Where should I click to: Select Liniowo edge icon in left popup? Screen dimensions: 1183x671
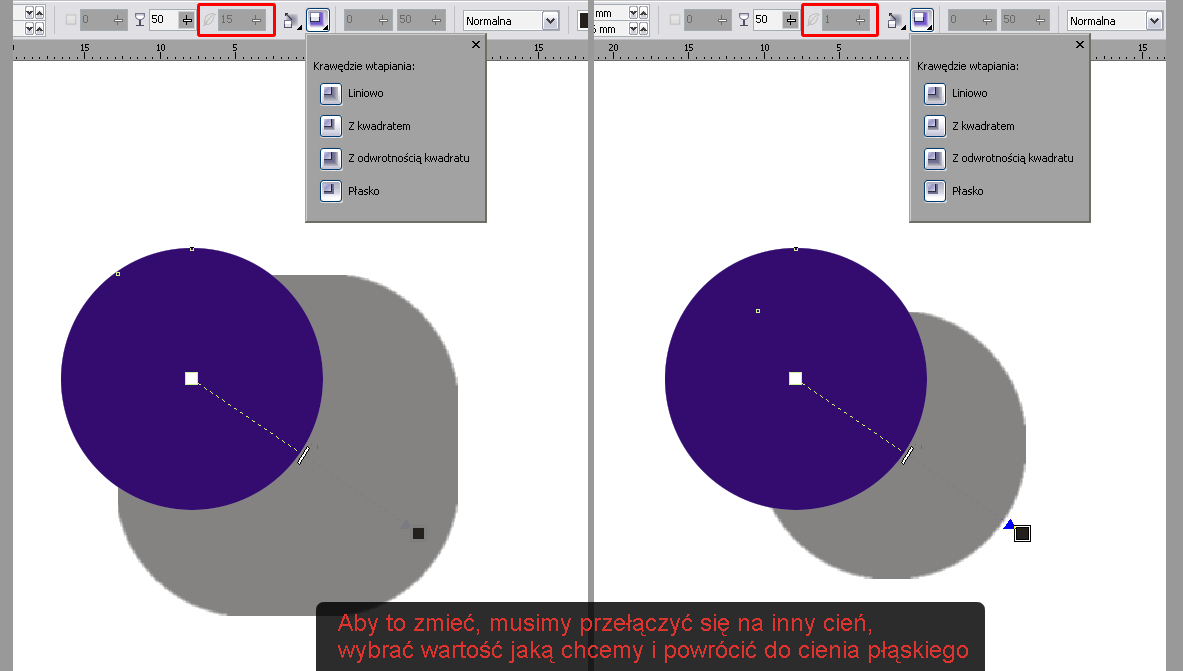pos(331,93)
